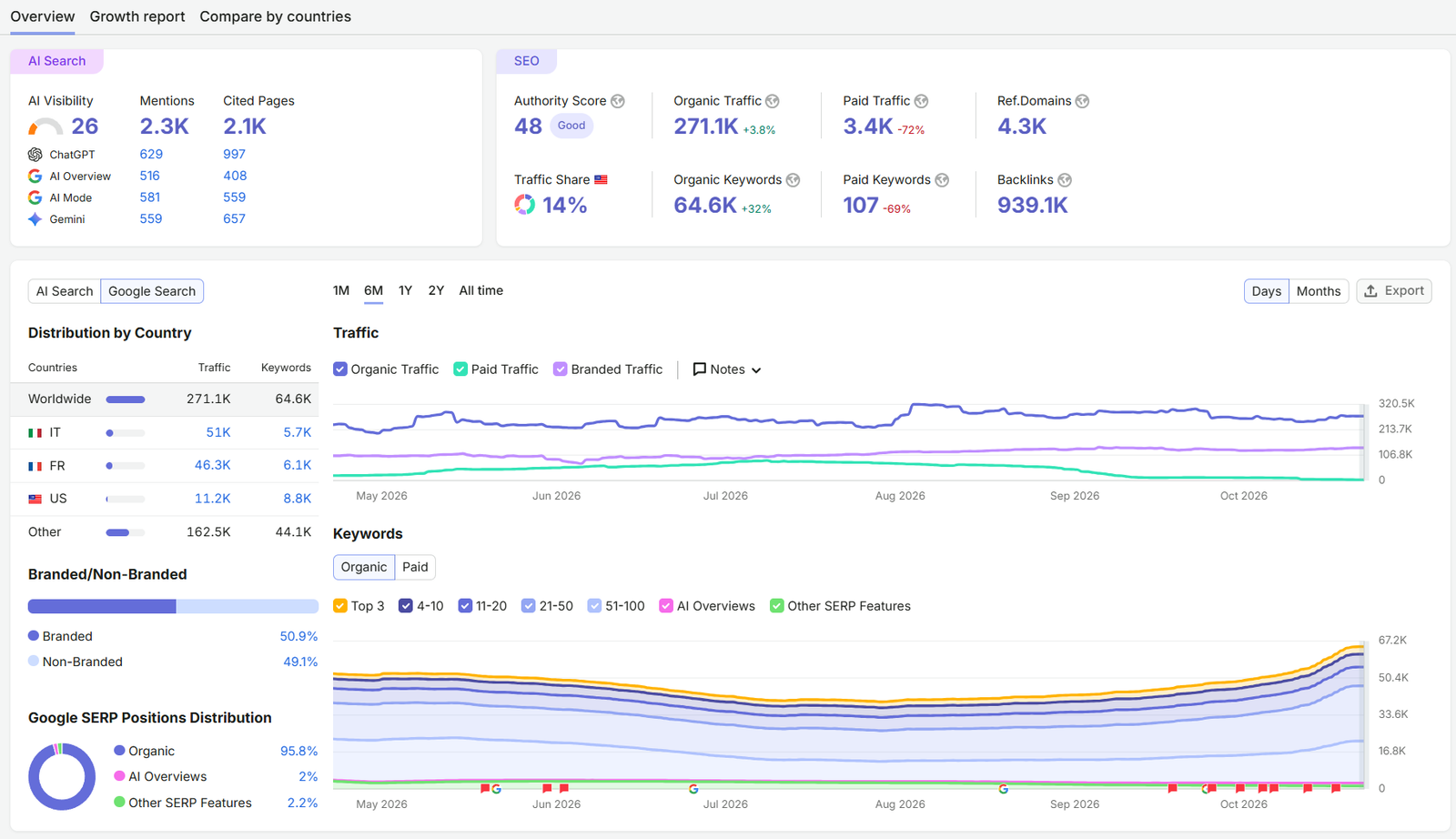Switch chart granularity to Months
Screen dimensions: 1456x839
pyautogui.click(x=1319, y=291)
